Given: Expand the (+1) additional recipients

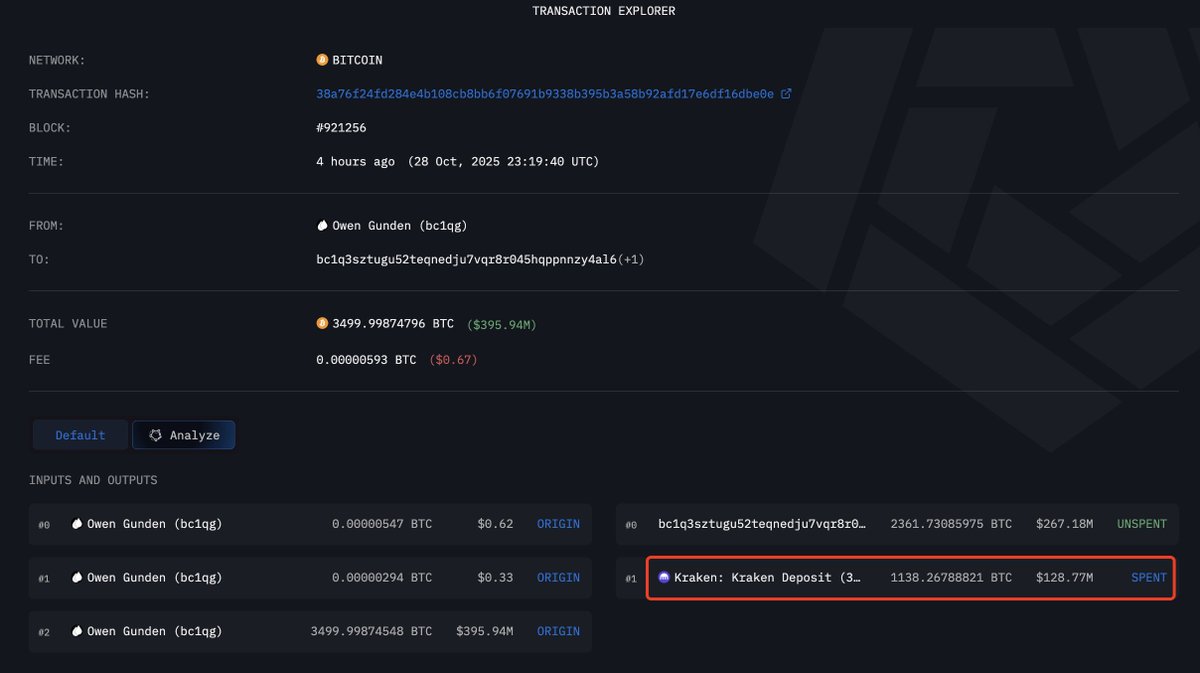Looking at the screenshot, I should coord(631,260).
